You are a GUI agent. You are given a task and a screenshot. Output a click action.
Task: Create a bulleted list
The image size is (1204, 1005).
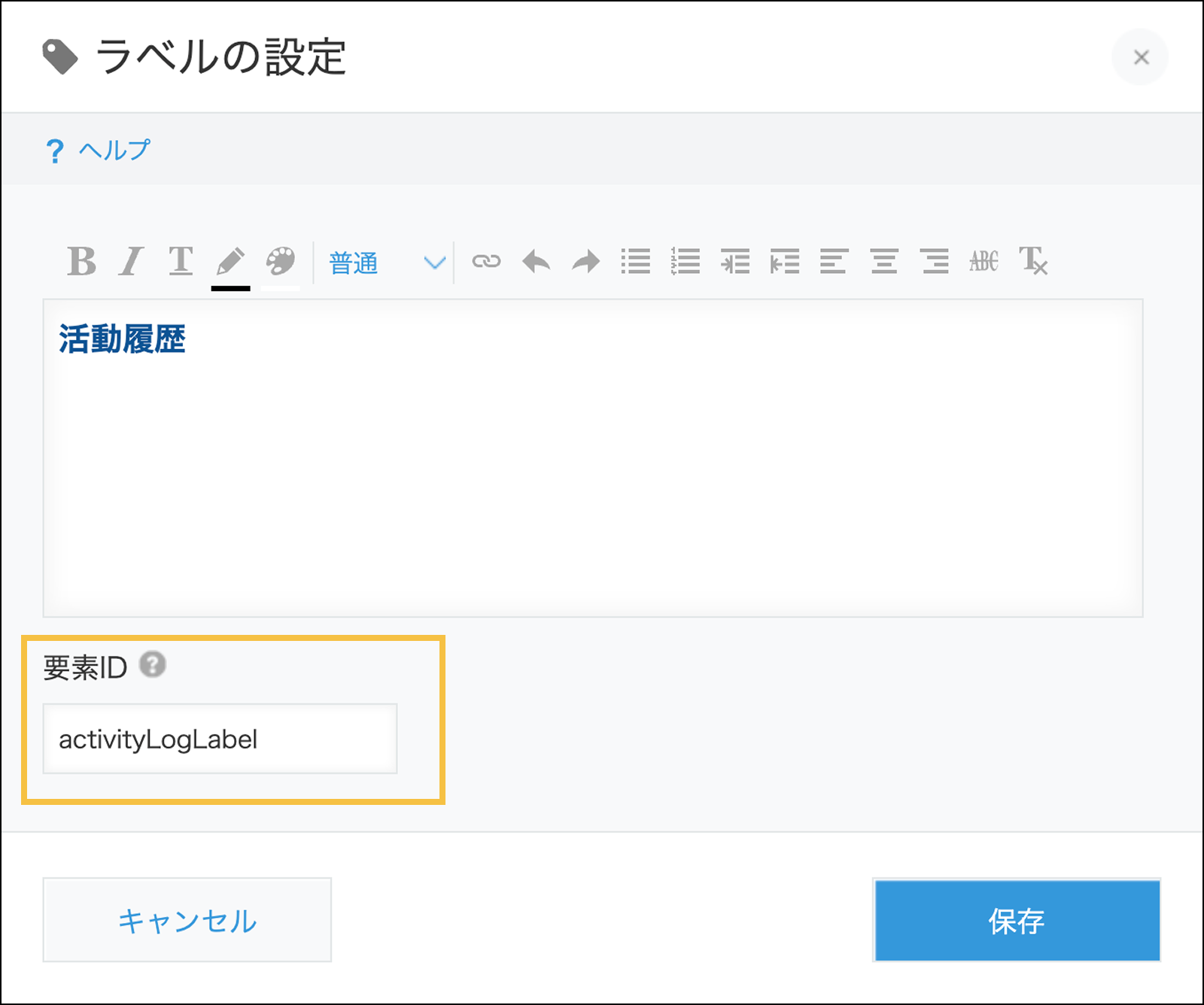coord(636,262)
